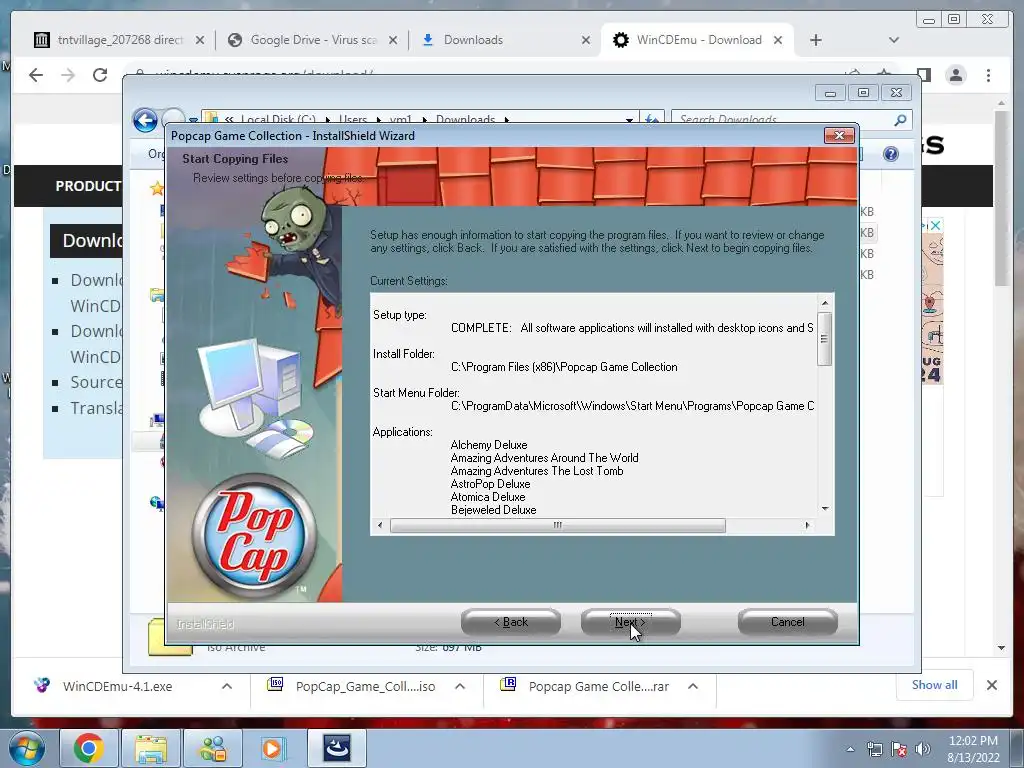Image resolution: width=1024 pixels, height=768 pixels.
Task: Open Windows Media Player from taskbar
Action: click(273, 748)
